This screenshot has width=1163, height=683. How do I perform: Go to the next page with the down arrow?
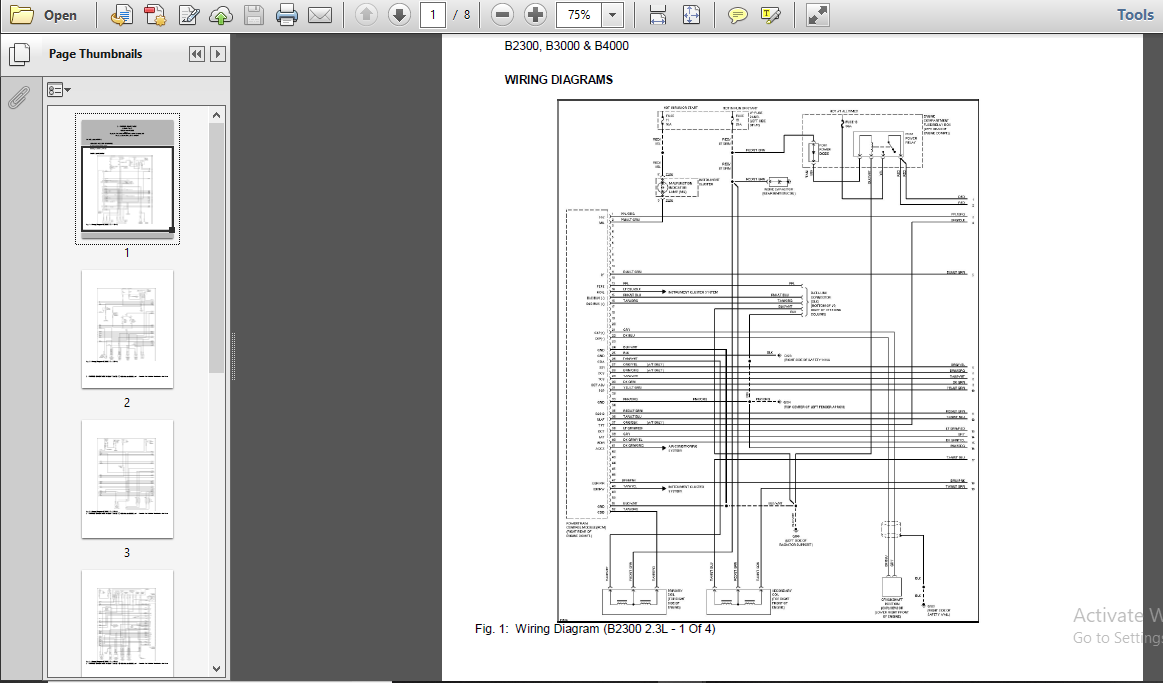click(x=399, y=15)
